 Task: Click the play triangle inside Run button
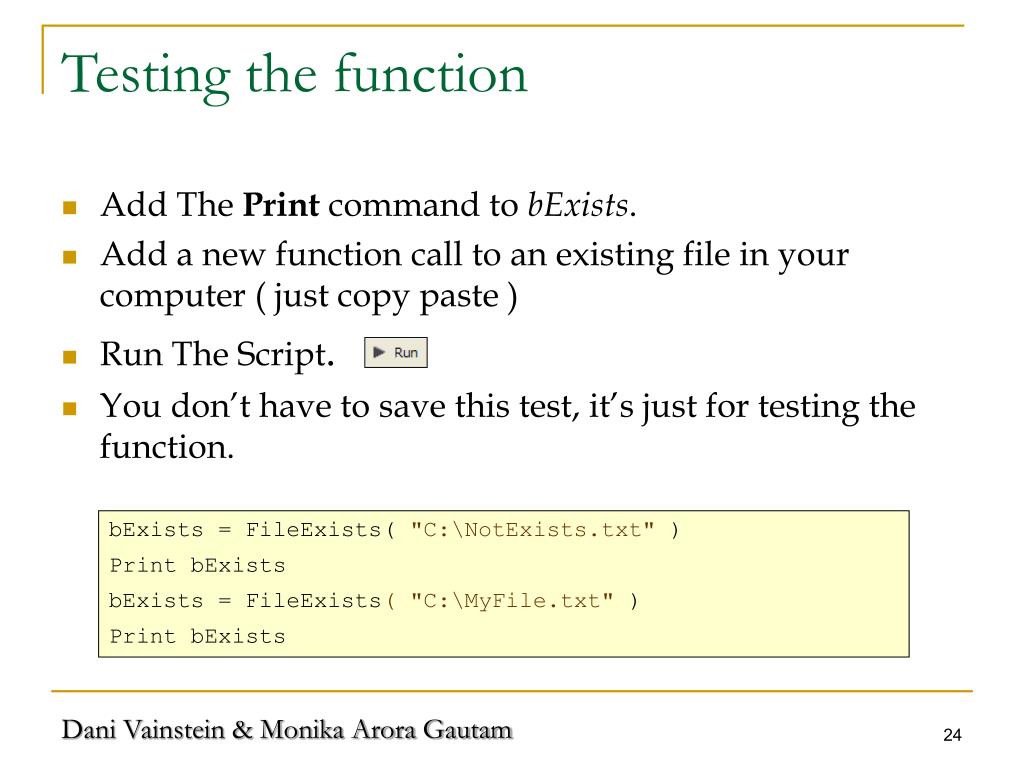pyautogui.click(x=380, y=353)
